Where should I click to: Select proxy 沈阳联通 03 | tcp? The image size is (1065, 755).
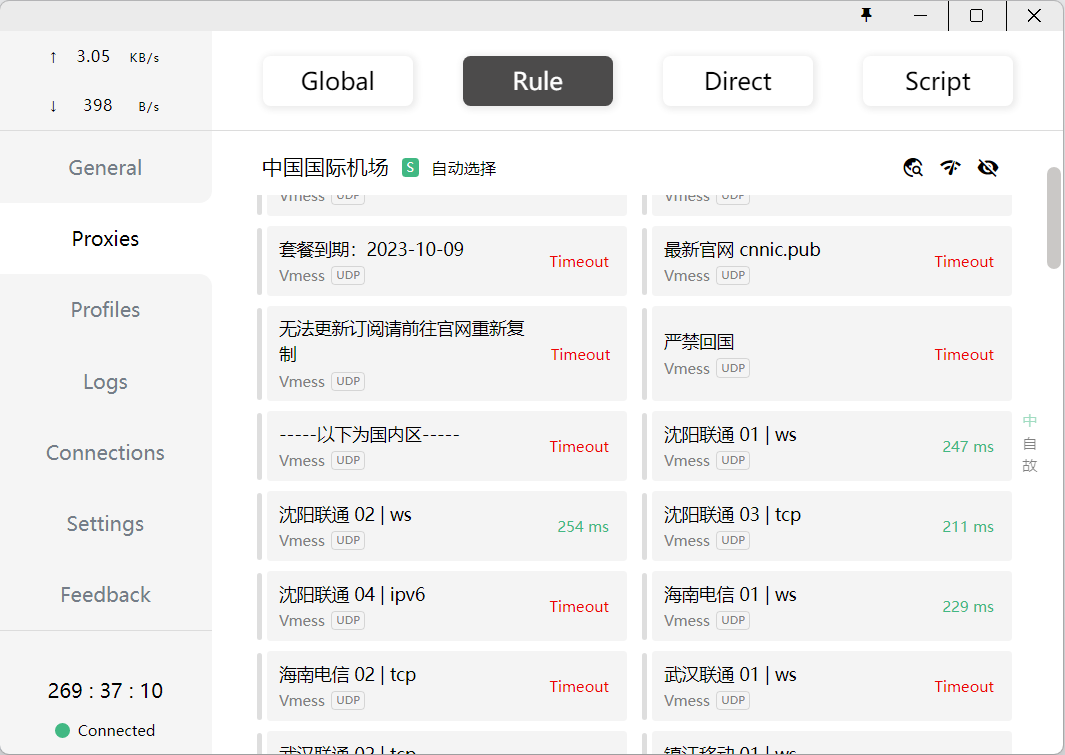coord(832,526)
